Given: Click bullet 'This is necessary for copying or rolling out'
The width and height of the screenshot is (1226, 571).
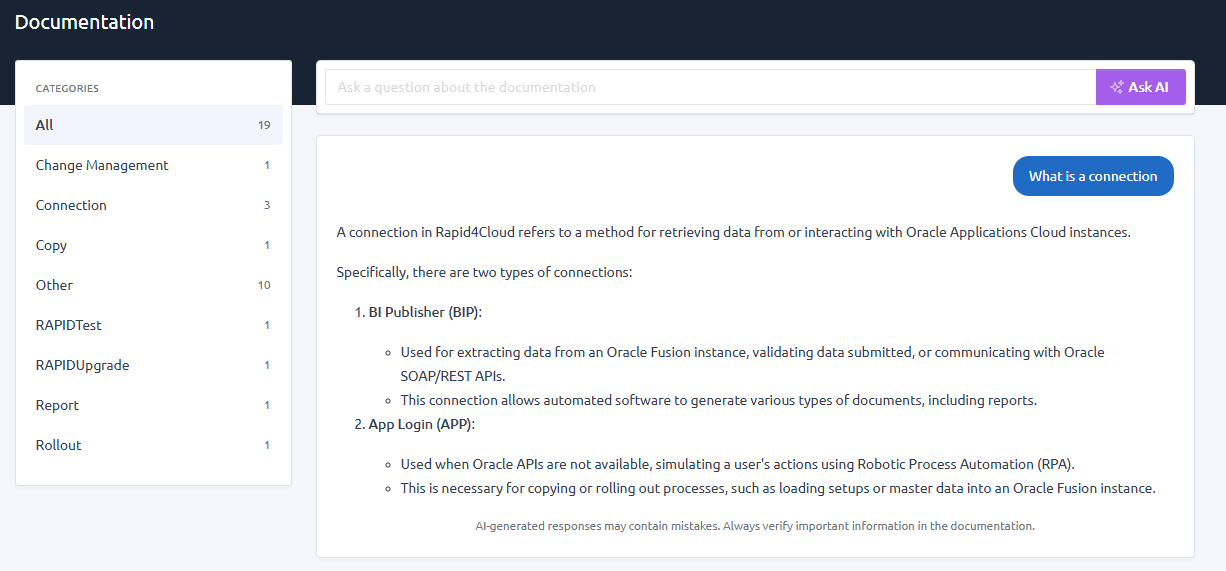Looking at the screenshot, I should pos(778,488).
